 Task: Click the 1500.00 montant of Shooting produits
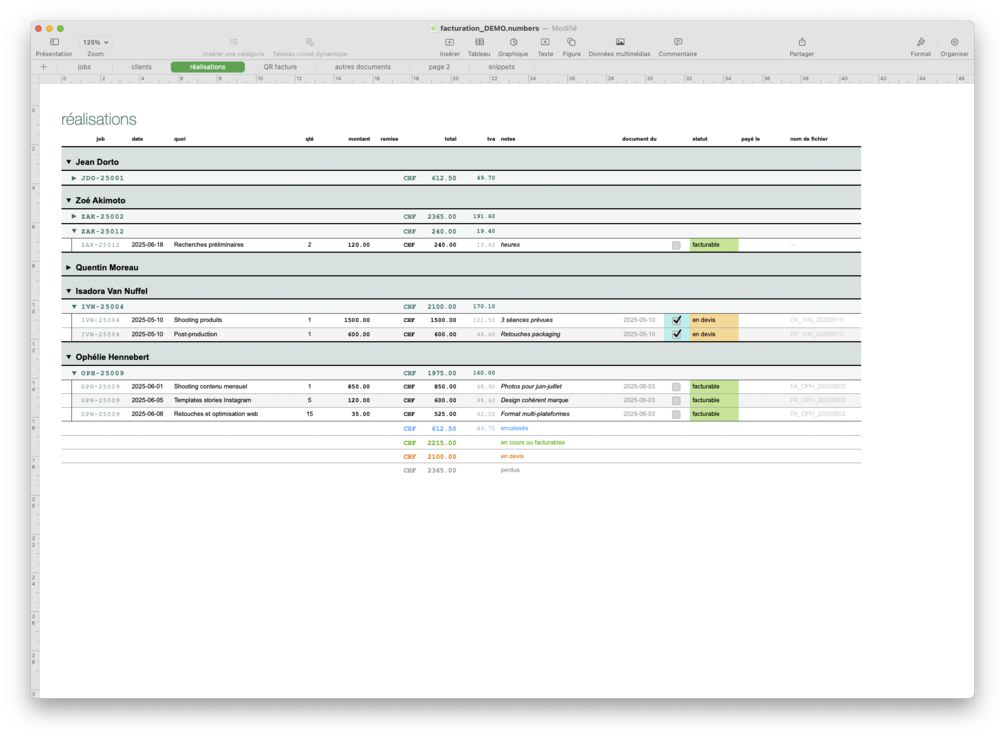357,320
